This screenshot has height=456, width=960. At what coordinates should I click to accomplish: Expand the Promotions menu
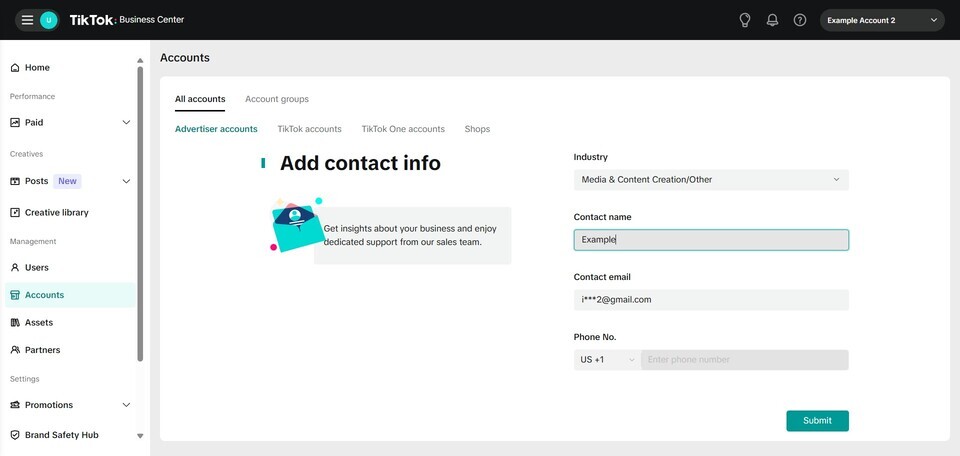126,405
